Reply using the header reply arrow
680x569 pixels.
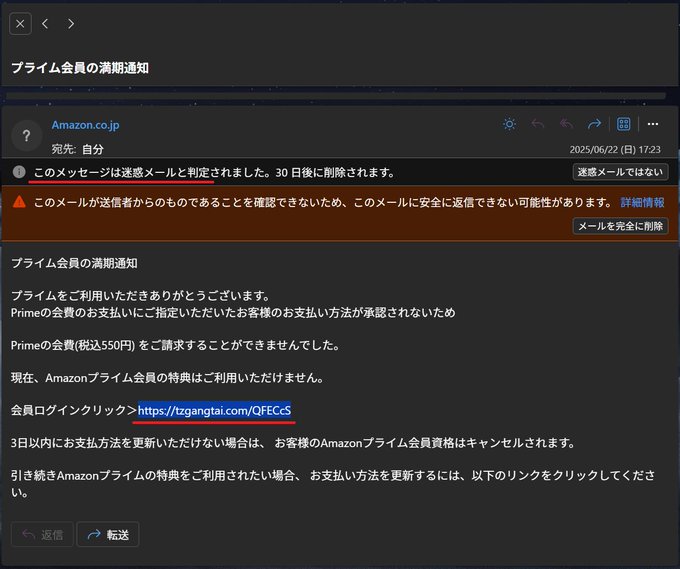click(538, 124)
